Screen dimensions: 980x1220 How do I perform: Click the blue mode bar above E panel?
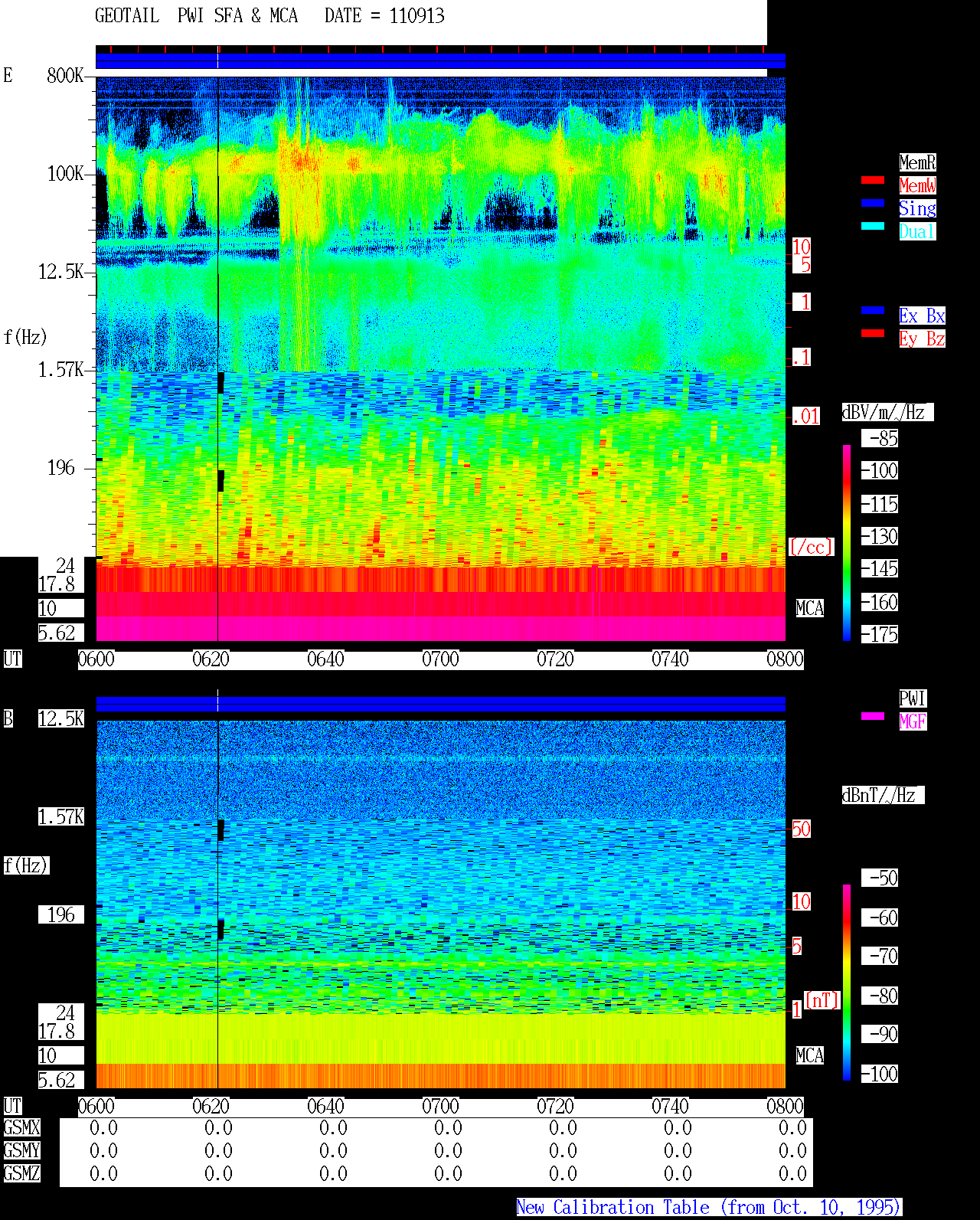(x=440, y=61)
